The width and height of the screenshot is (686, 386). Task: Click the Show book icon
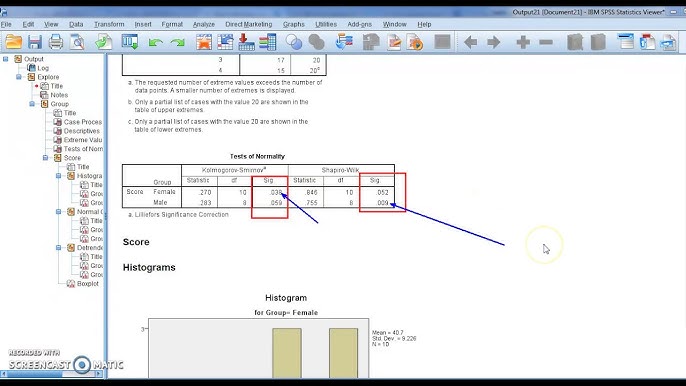pyautogui.click(x=575, y=42)
